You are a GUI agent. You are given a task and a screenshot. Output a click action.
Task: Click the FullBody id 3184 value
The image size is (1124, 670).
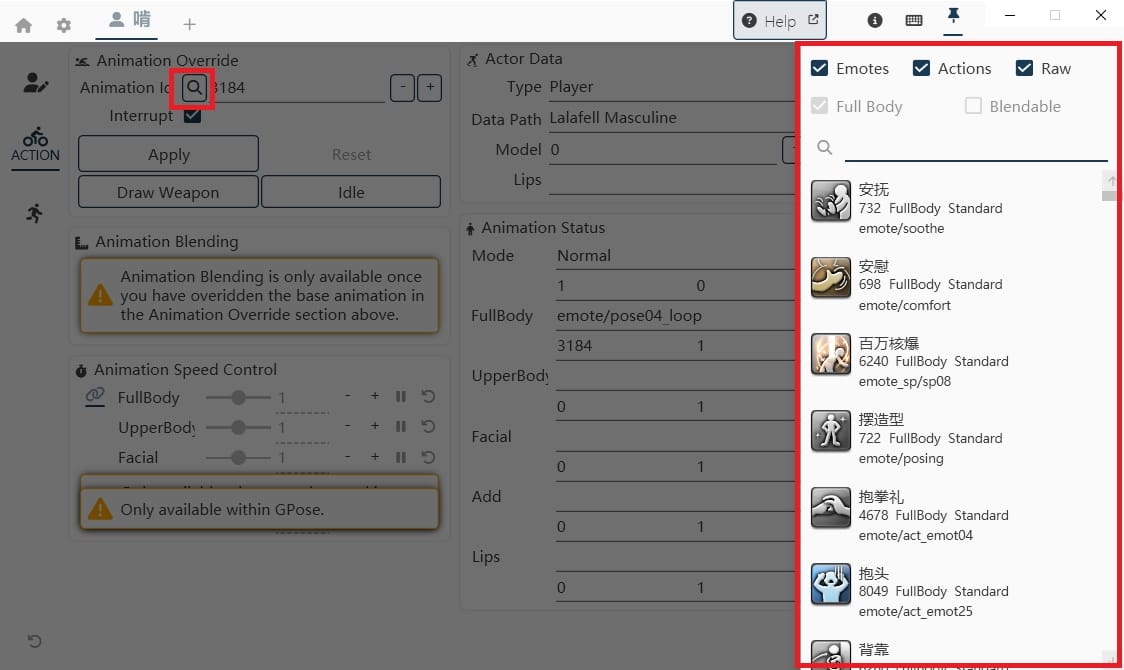coord(575,345)
